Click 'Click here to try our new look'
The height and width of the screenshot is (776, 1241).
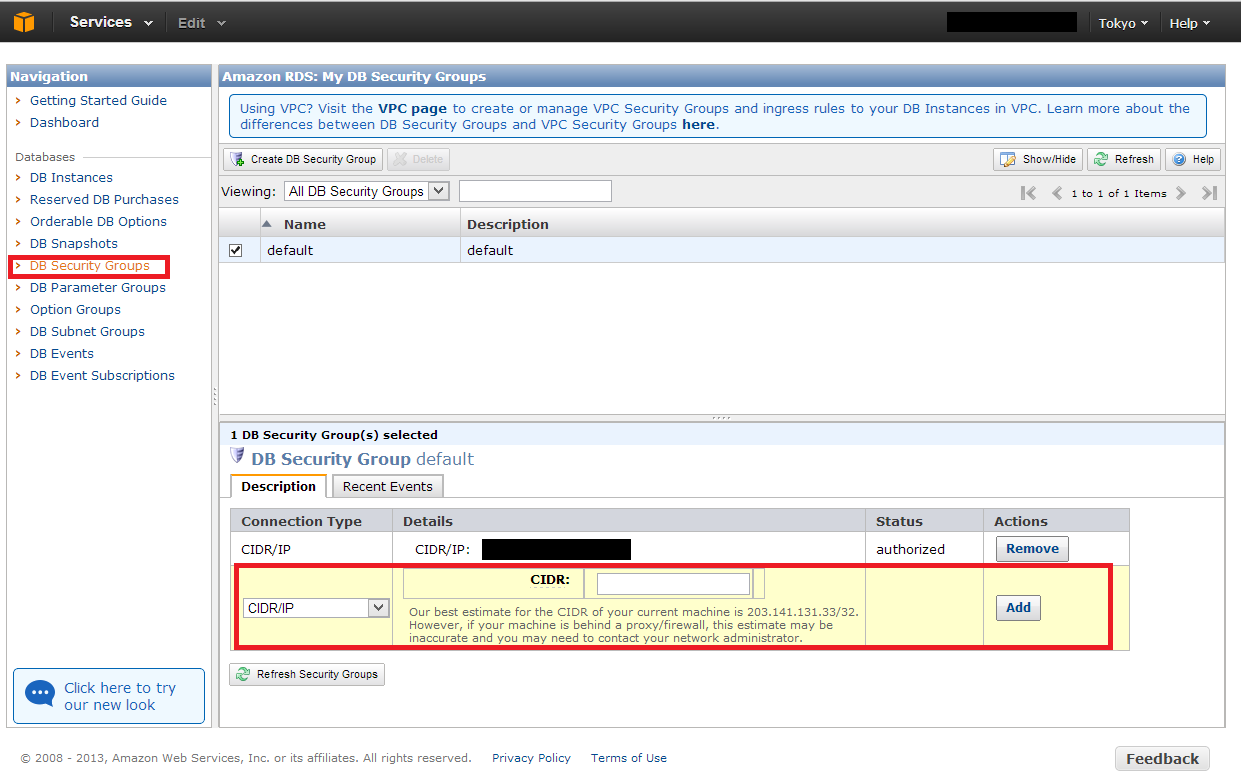(x=109, y=696)
